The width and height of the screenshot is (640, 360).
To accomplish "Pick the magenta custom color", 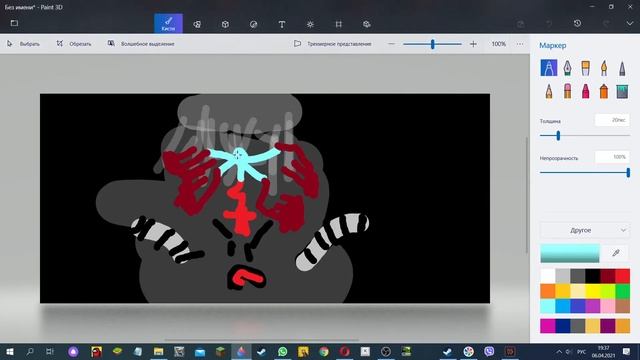I will [548, 326].
